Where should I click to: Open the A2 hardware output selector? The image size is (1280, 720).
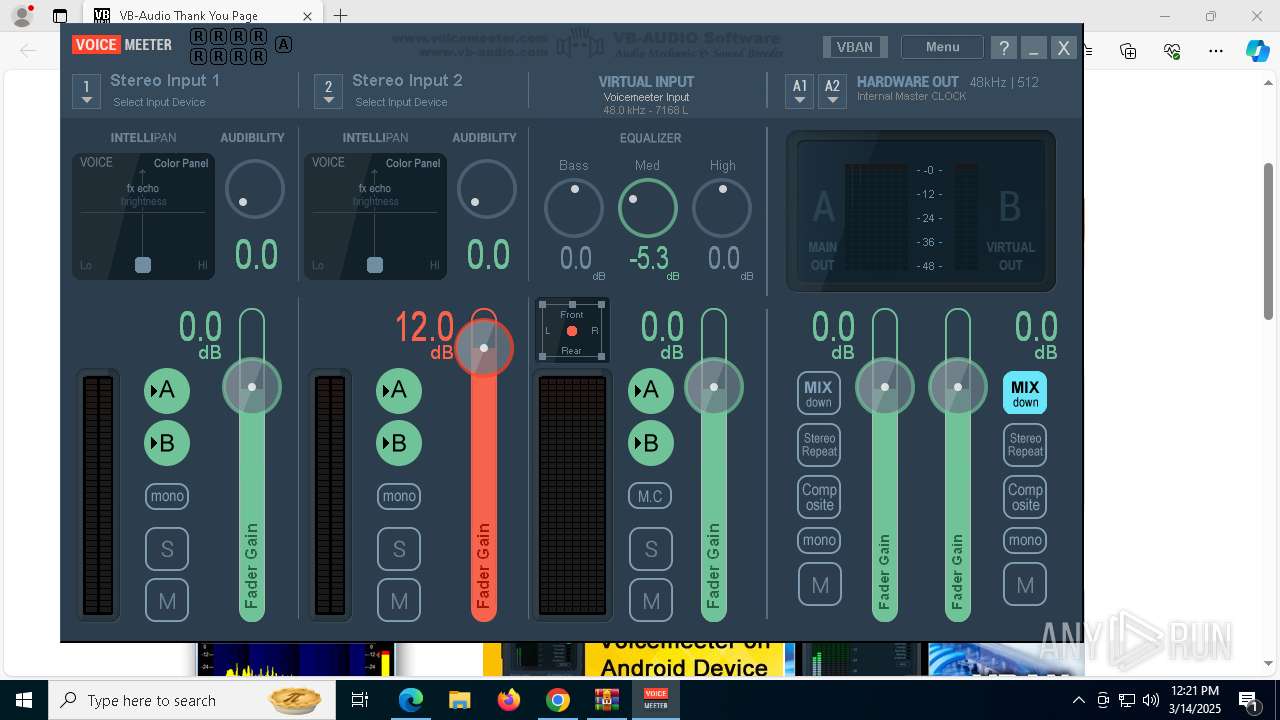[x=832, y=91]
